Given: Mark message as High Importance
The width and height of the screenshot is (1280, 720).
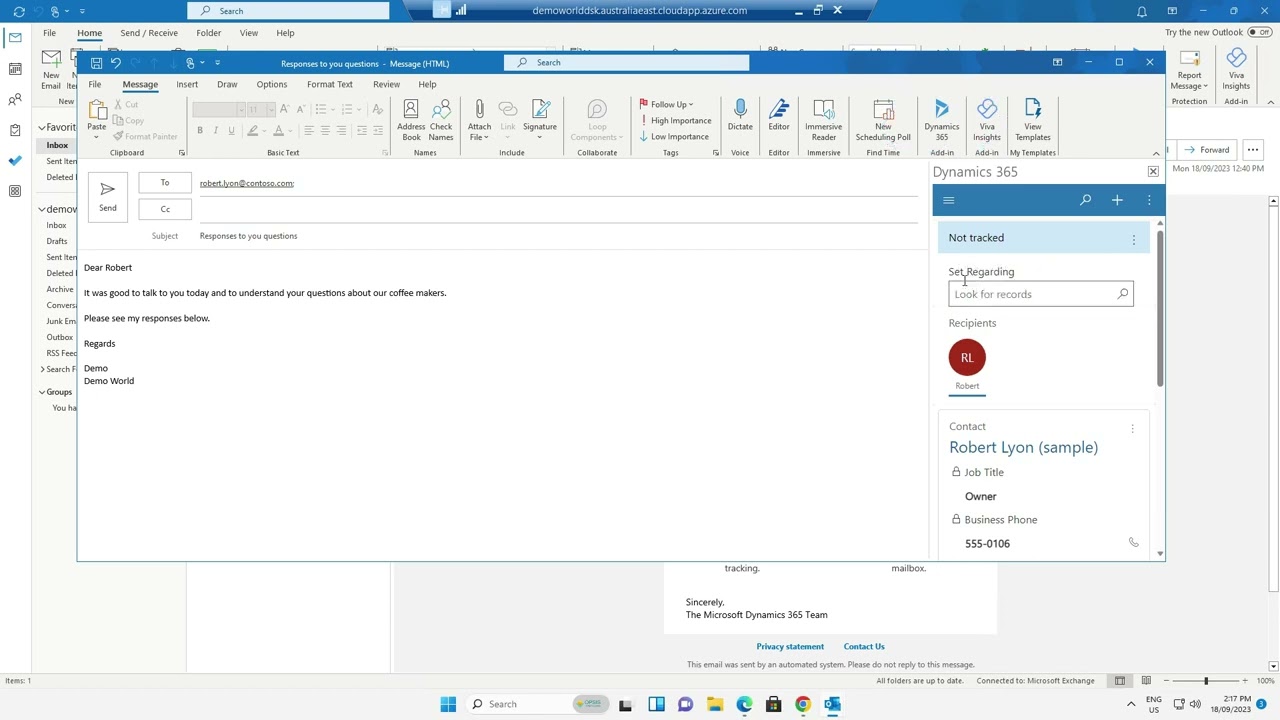Looking at the screenshot, I should (x=675, y=120).
